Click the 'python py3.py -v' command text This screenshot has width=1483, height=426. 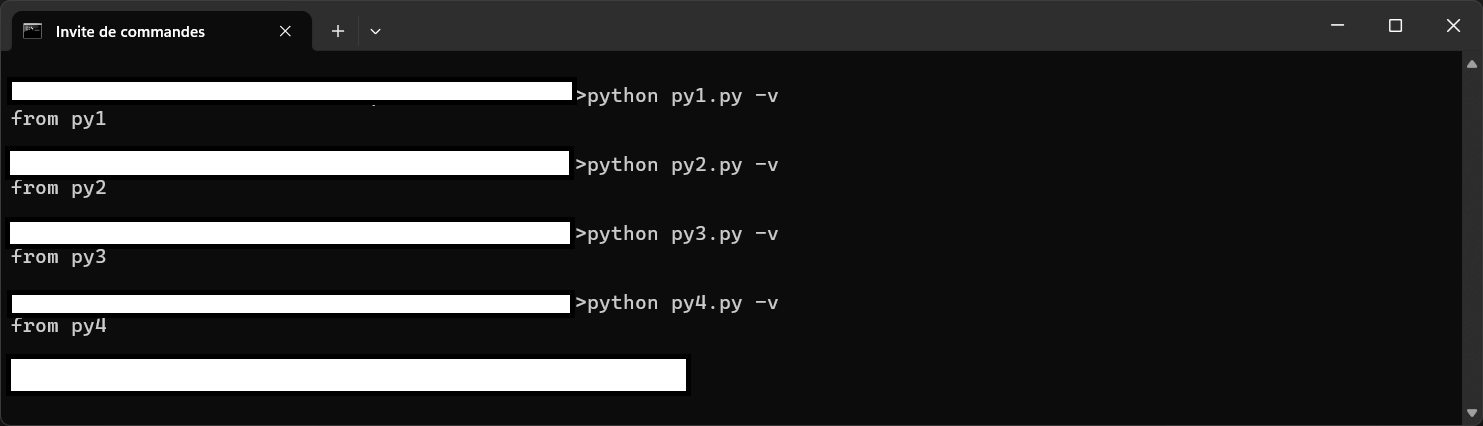coord(682,234)
